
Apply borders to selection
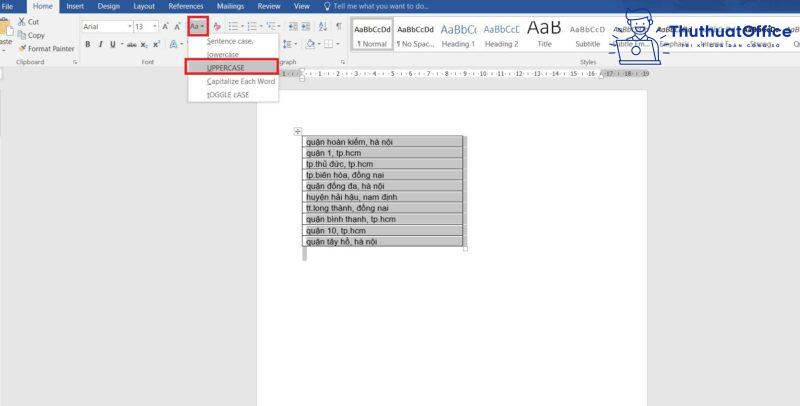tap(328, 44)
